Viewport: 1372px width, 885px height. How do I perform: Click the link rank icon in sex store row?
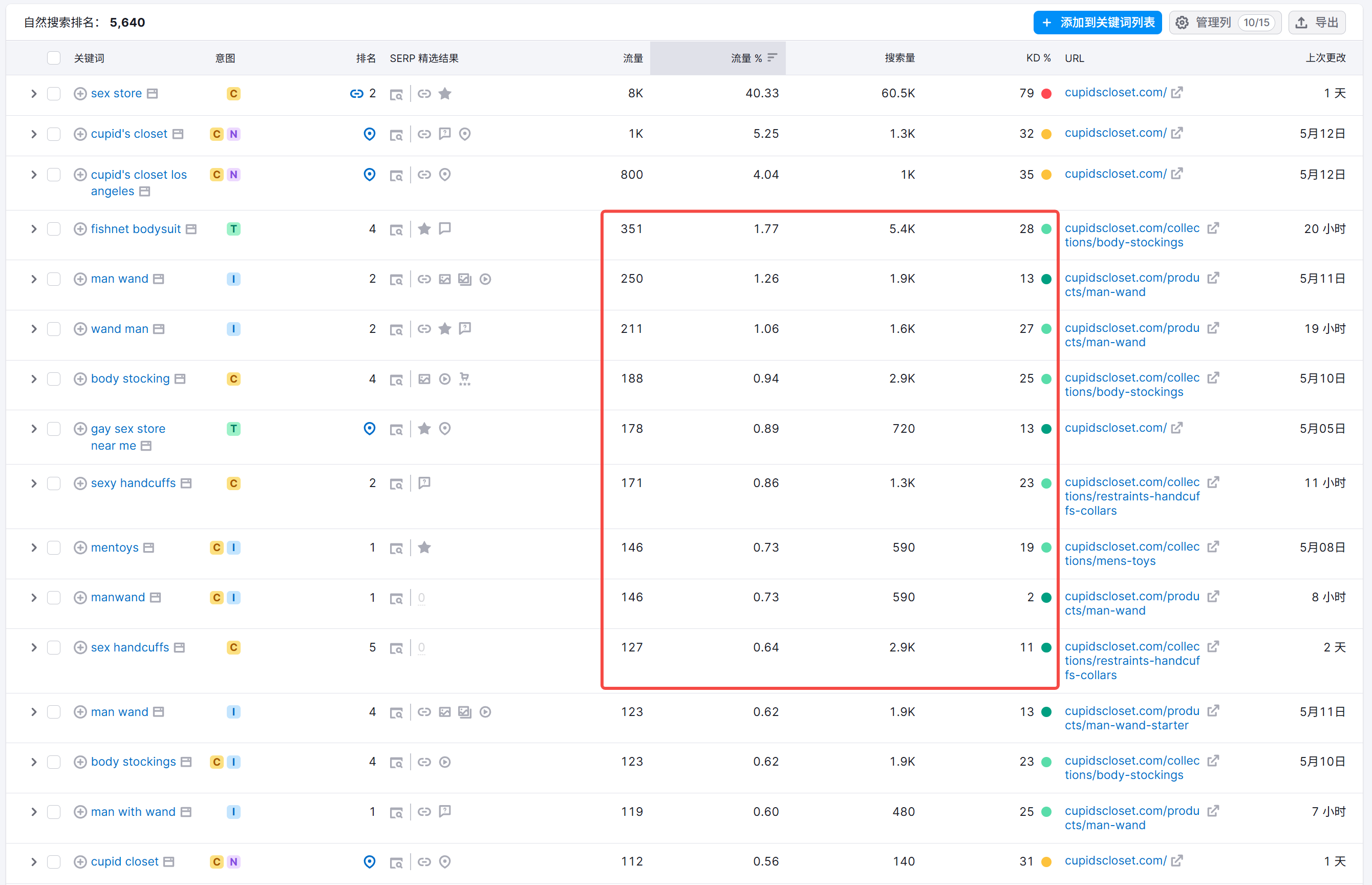tap(357, 94)
